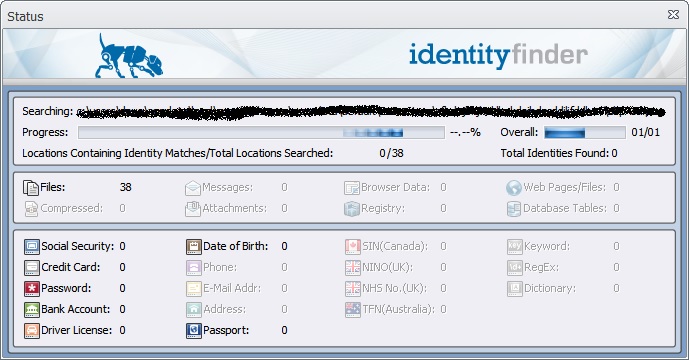Click the robot dog logo
The height and width of the screenshot is (360, 689).
(129, 56)
